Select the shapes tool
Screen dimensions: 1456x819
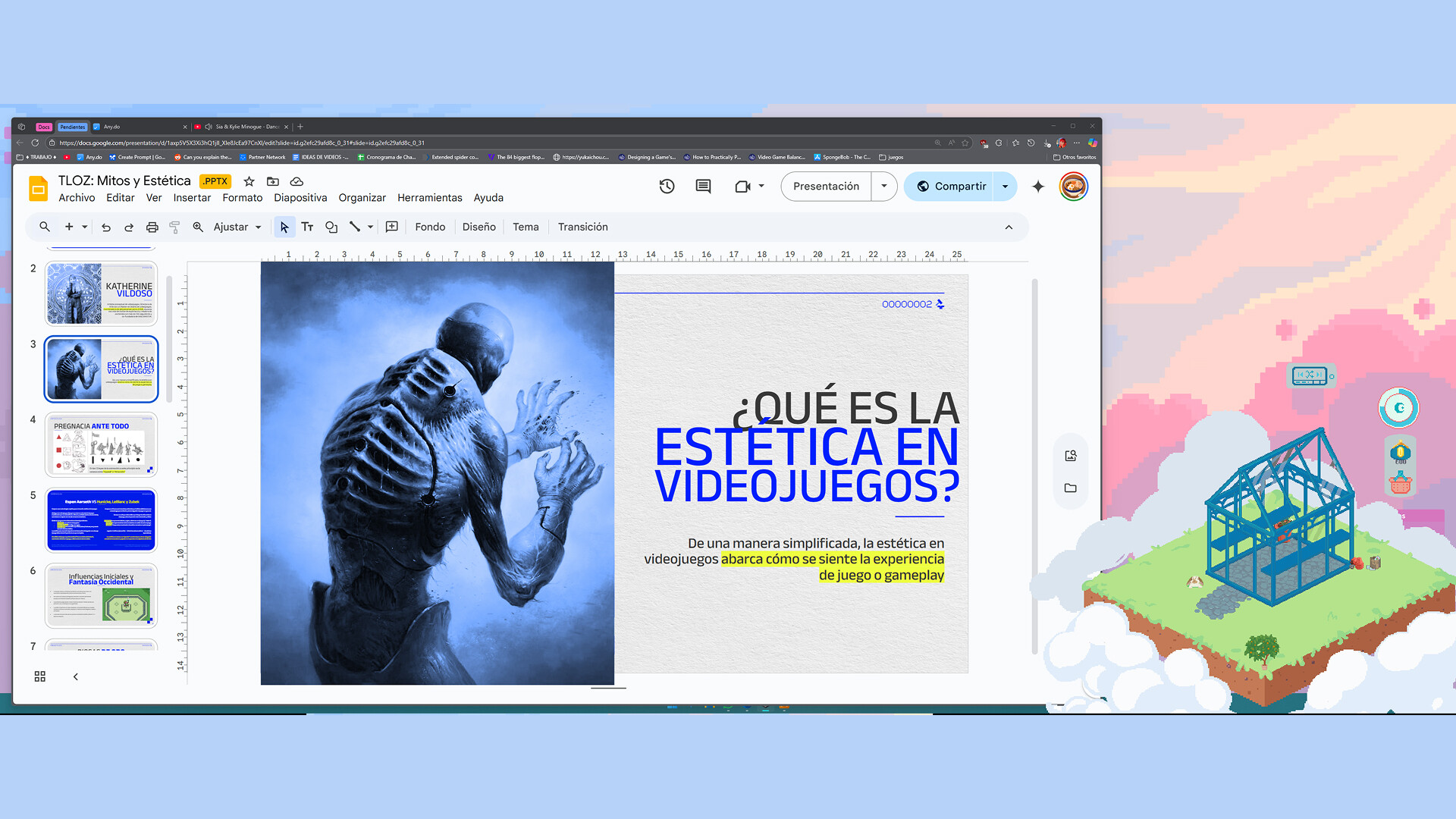pos(331,227)
